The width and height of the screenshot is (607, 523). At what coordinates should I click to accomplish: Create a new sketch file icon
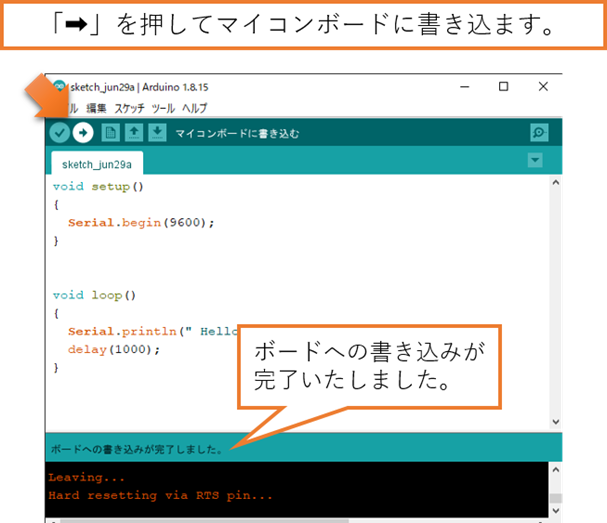(x=110, y=133)
